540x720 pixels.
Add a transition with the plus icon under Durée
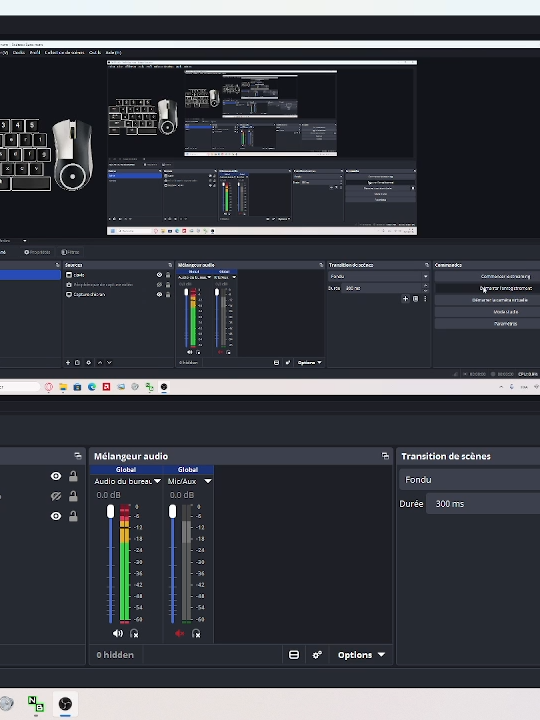pyautogui.click(x=405, y=298)
